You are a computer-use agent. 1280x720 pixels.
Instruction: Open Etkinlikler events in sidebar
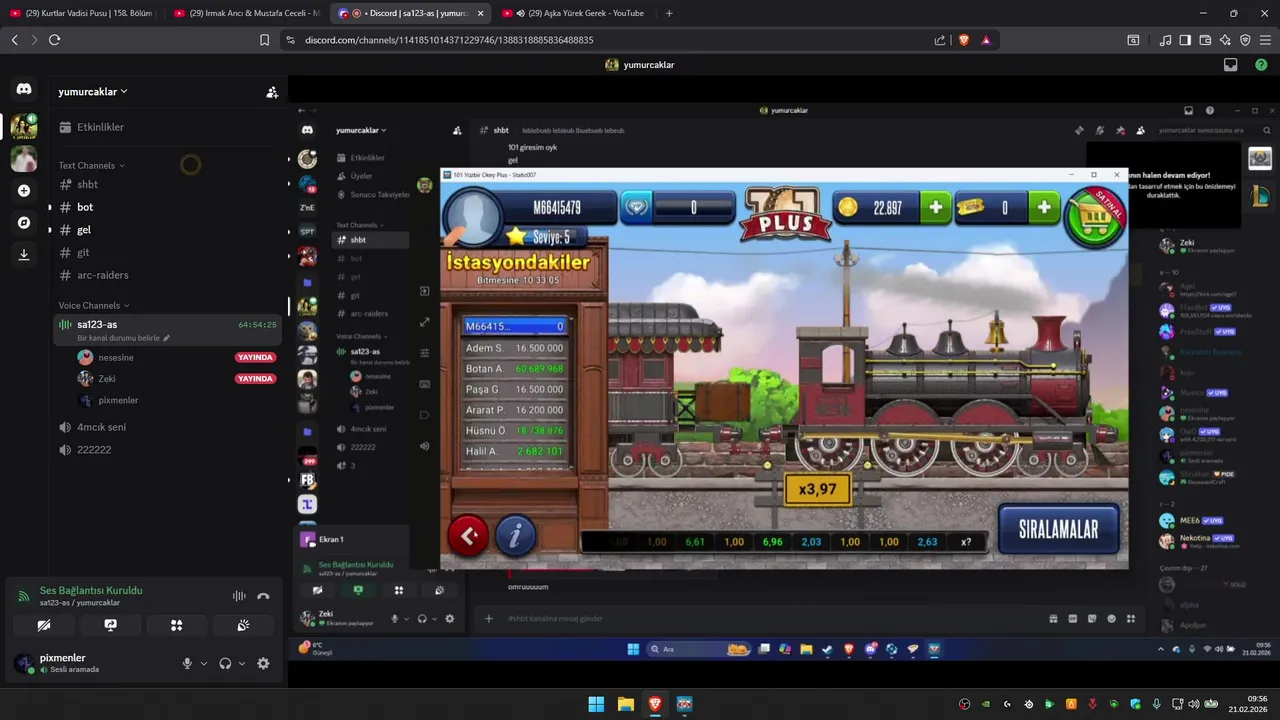click(x=166, y=127)
